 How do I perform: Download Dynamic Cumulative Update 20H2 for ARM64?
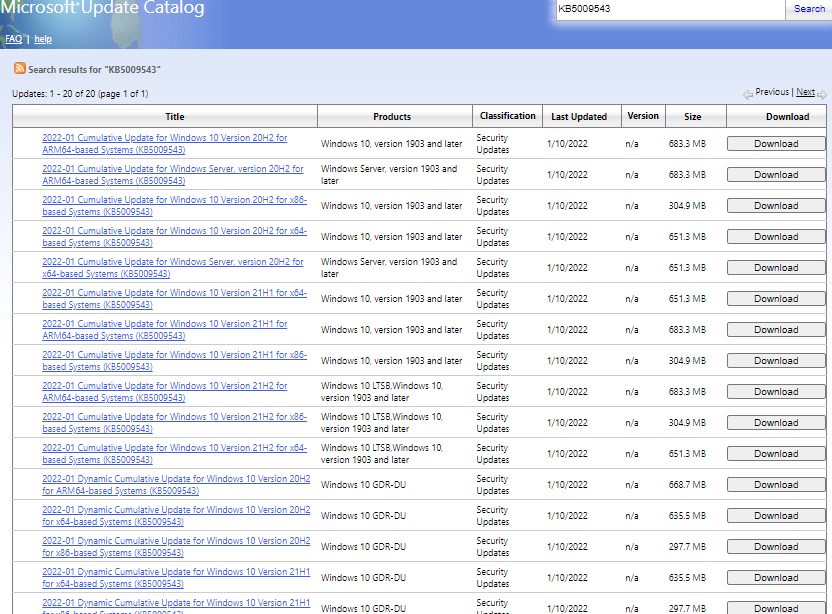point(776,485)
